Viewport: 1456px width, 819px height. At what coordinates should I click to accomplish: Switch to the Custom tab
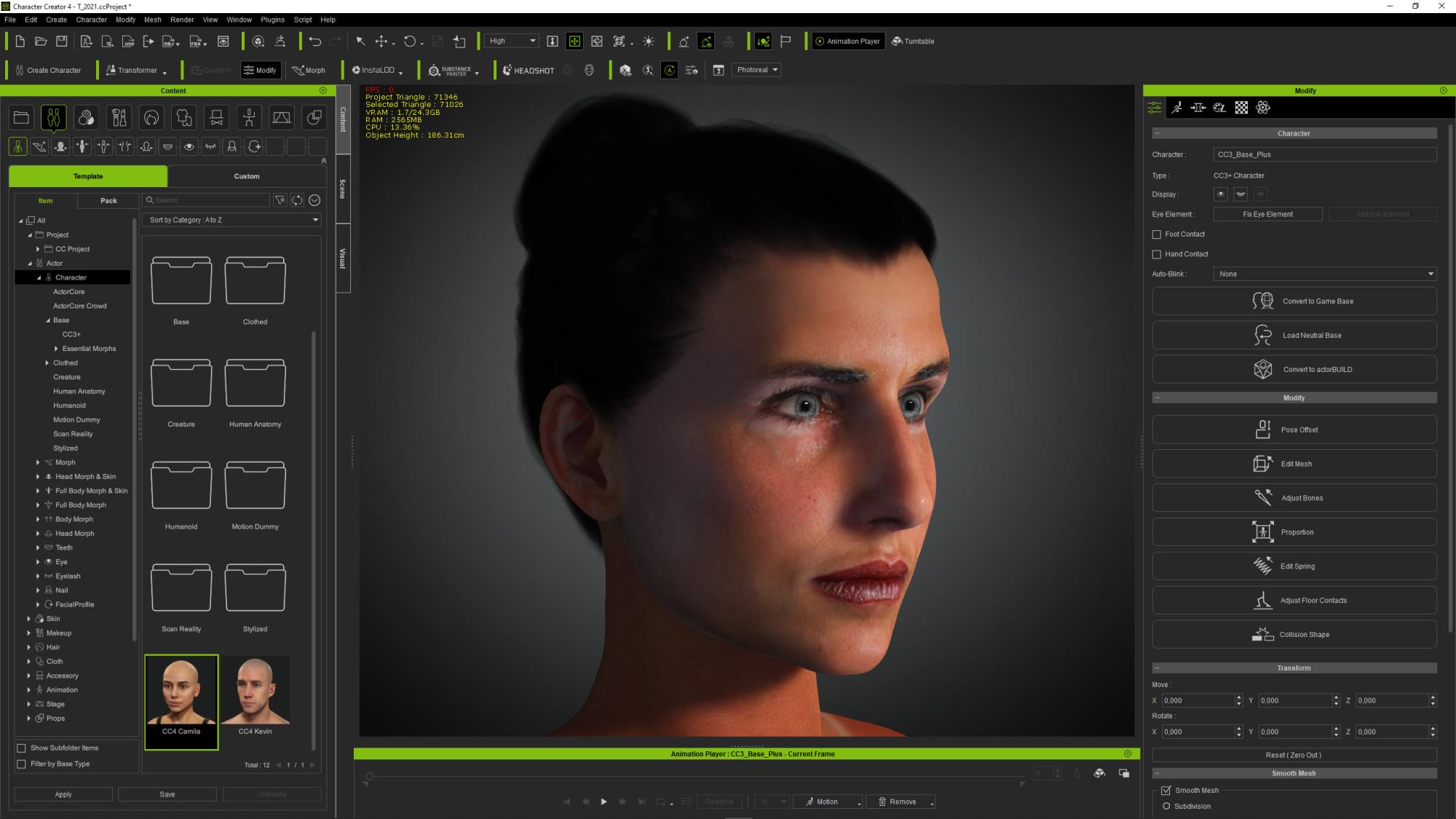tap(247, 176)
